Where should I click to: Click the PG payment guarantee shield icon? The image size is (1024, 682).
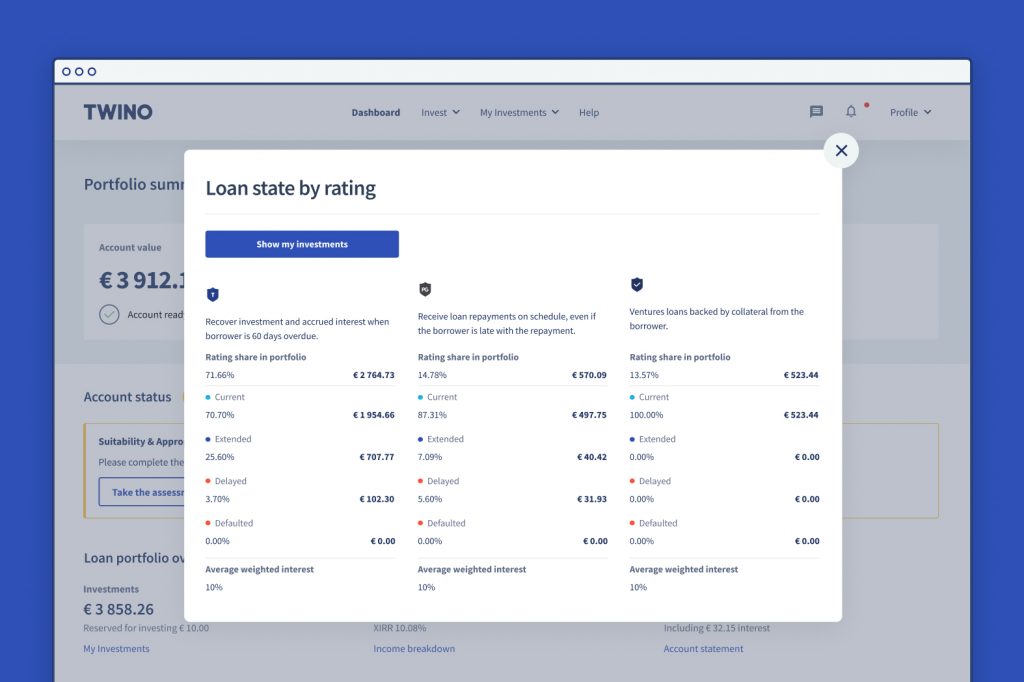[x=424, y=289]
